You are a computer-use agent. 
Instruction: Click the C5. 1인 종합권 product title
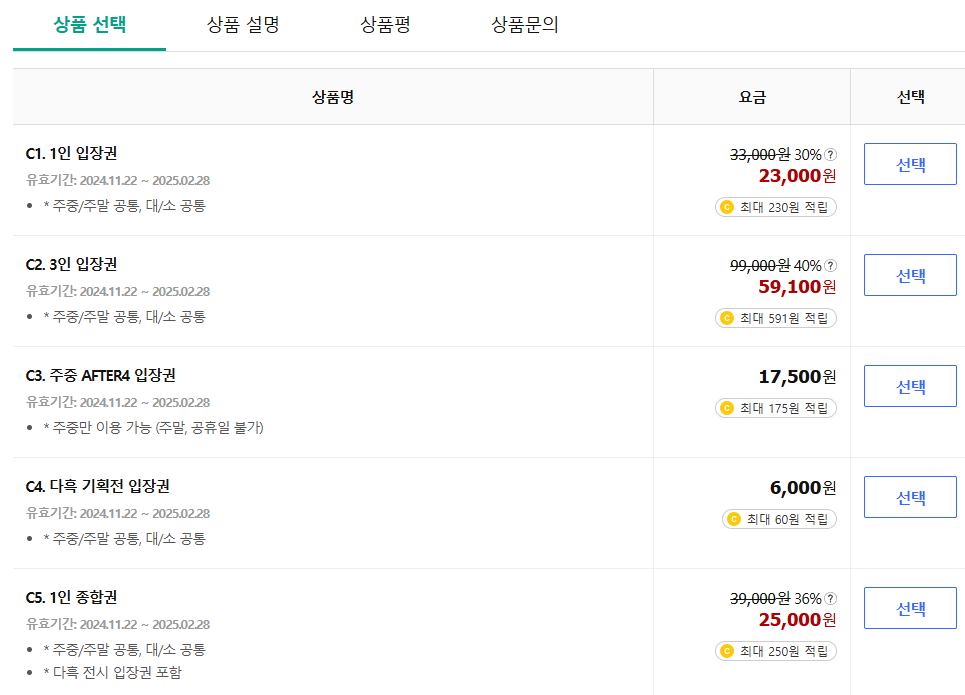tap(71, 598)
